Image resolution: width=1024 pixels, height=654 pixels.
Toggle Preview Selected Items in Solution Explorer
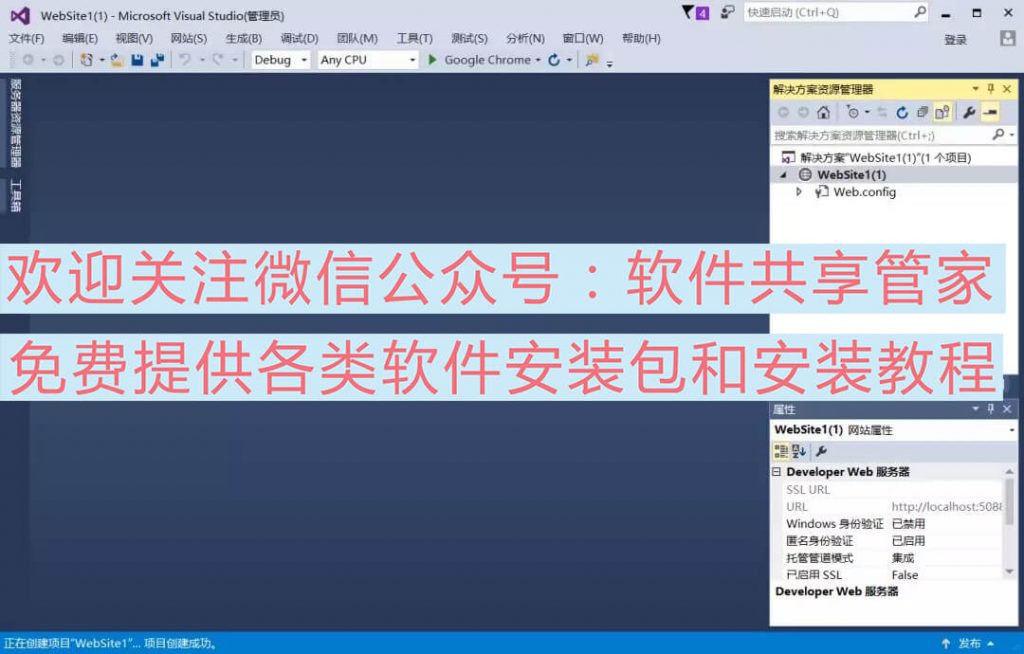[990, 112]
